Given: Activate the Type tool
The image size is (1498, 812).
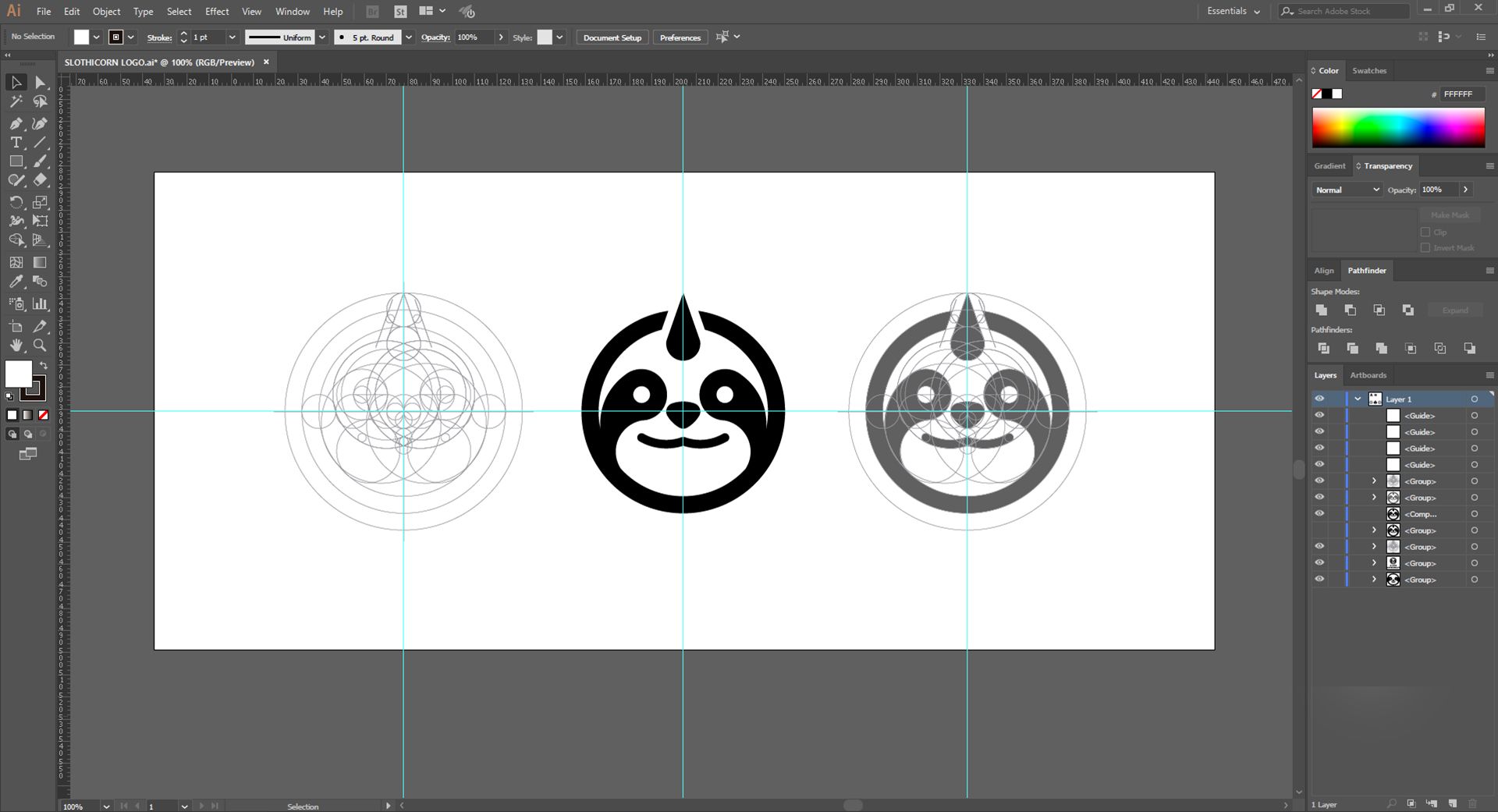Looking at the screenshot, I should point(16,142).
